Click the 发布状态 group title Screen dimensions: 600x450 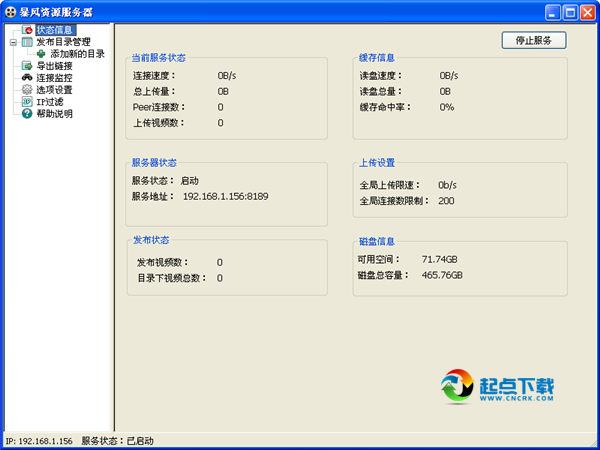pyautogui.click(x=151, y=240)
